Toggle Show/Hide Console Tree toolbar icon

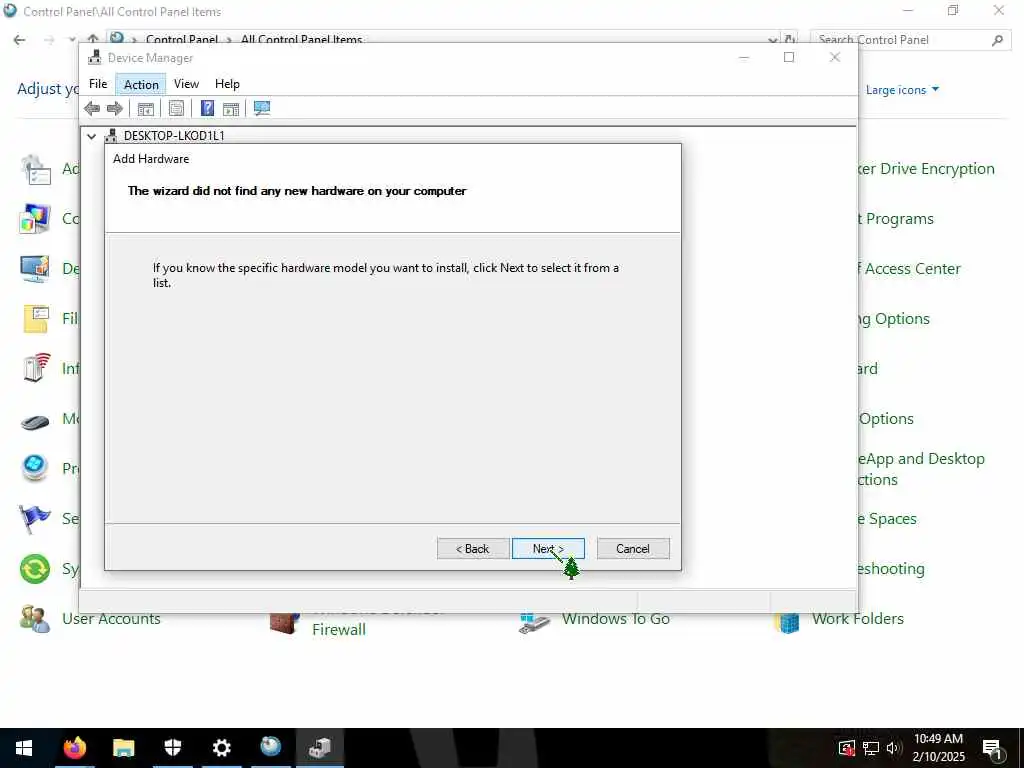(x=146, y=108)
